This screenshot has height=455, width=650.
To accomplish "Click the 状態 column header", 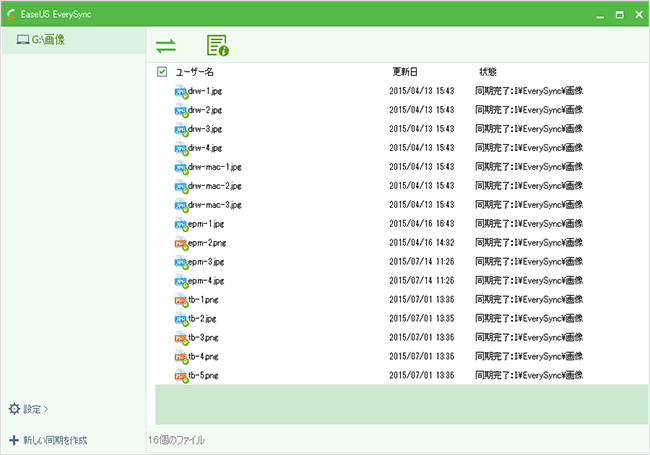I will pos(488,72).
